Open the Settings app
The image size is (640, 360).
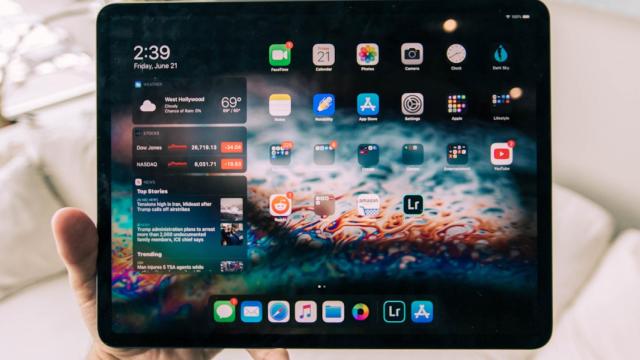pyautogui.click(x=412, y=104)
